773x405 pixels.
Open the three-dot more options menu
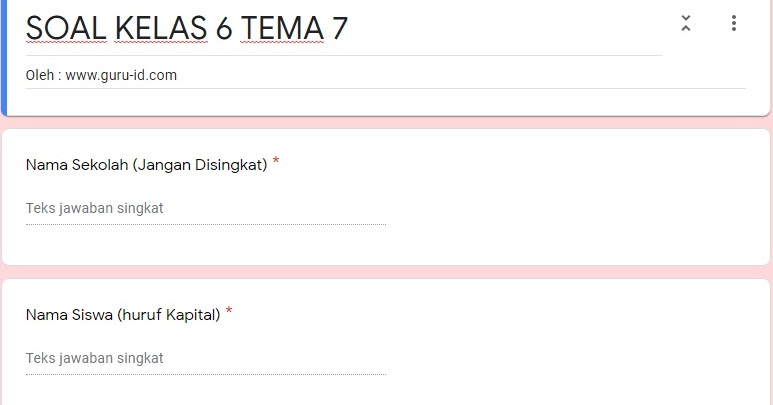734,23
